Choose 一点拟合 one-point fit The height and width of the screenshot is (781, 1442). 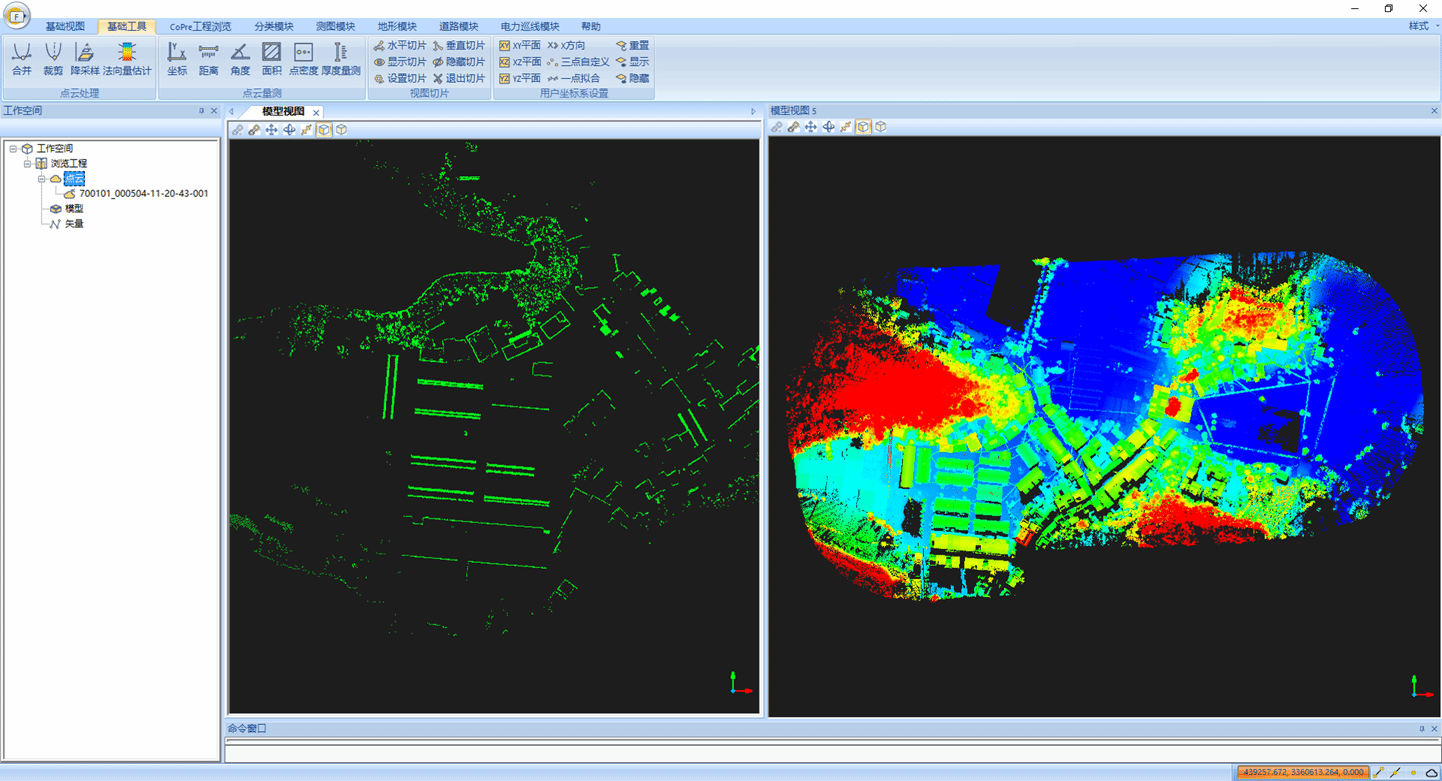[x=574, y=78]
